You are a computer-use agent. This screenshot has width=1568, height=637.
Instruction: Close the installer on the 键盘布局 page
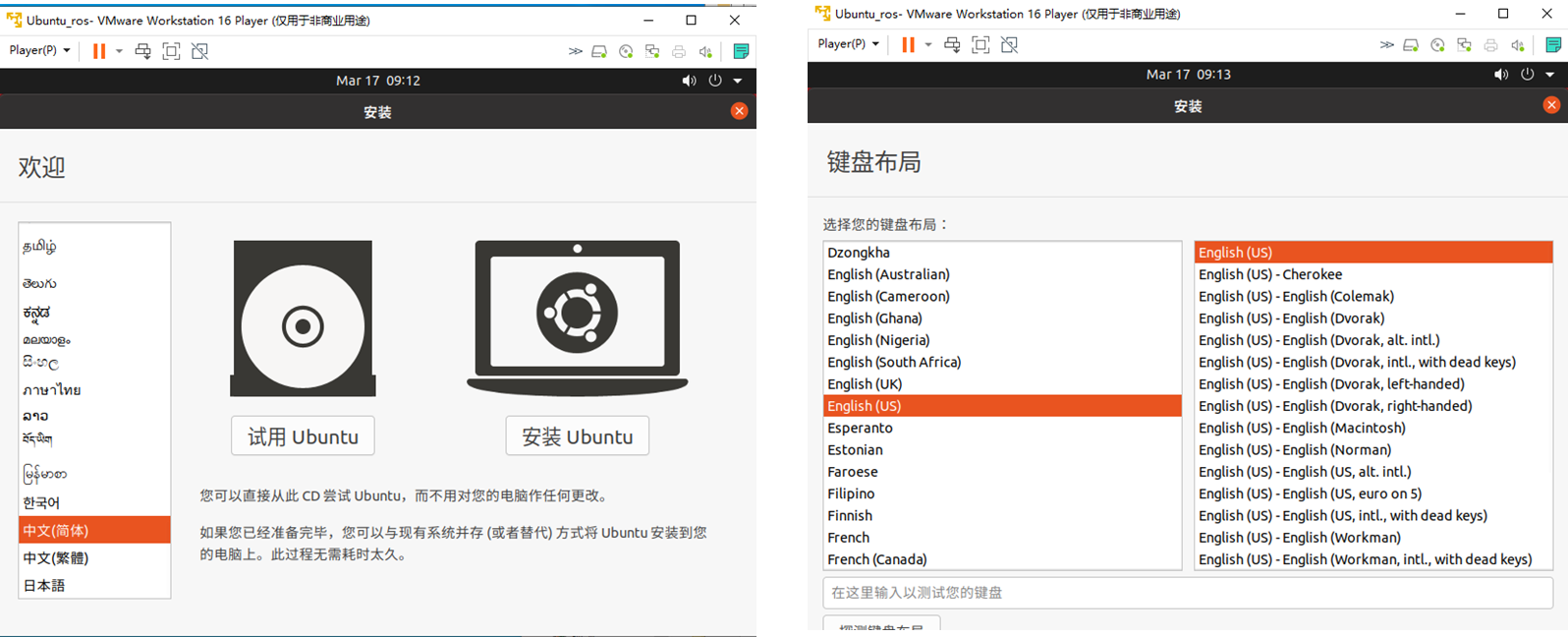tap(1551, 105)
